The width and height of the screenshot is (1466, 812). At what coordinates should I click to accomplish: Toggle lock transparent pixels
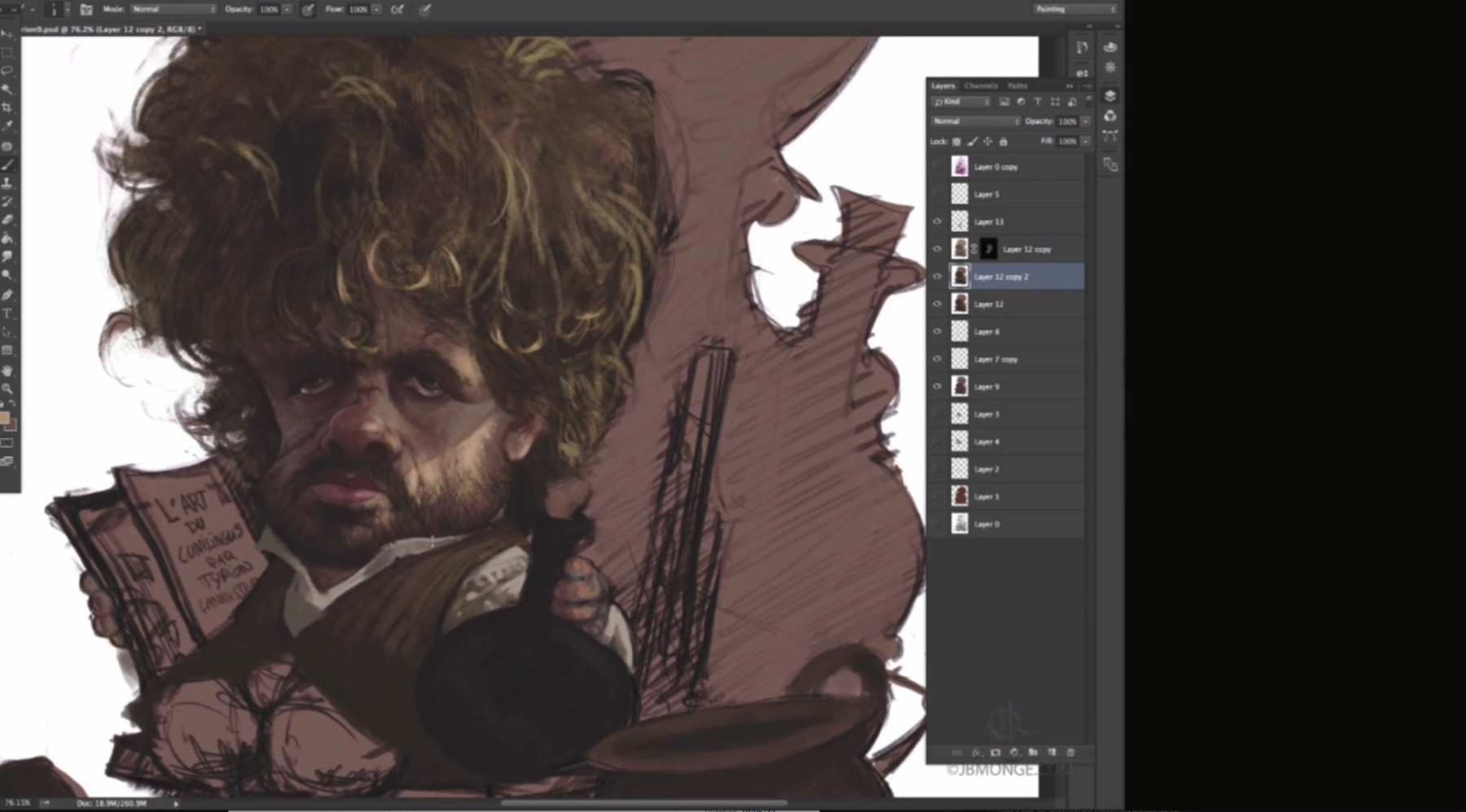tap(957, 142)
